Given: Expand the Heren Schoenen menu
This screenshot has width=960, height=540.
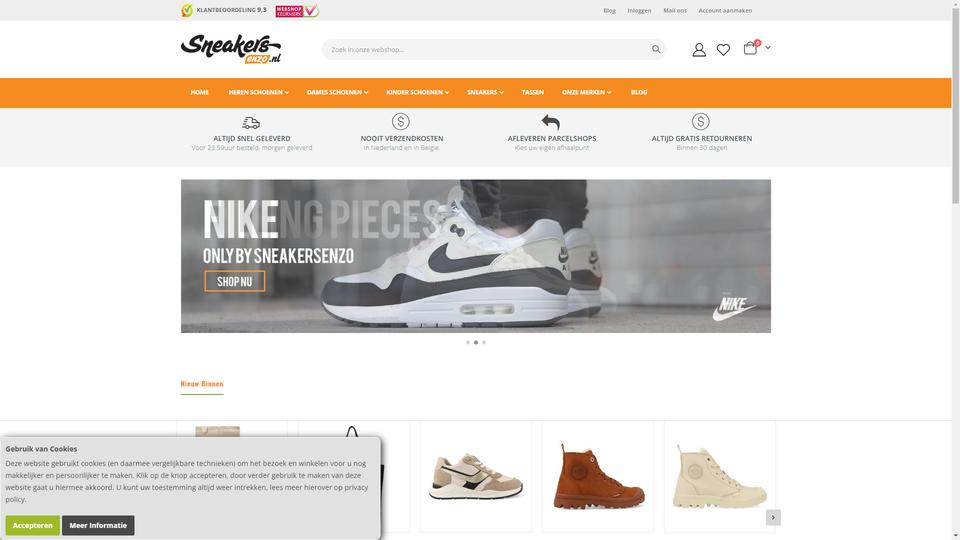Looking at the screenshot, I should pos(258,92).
